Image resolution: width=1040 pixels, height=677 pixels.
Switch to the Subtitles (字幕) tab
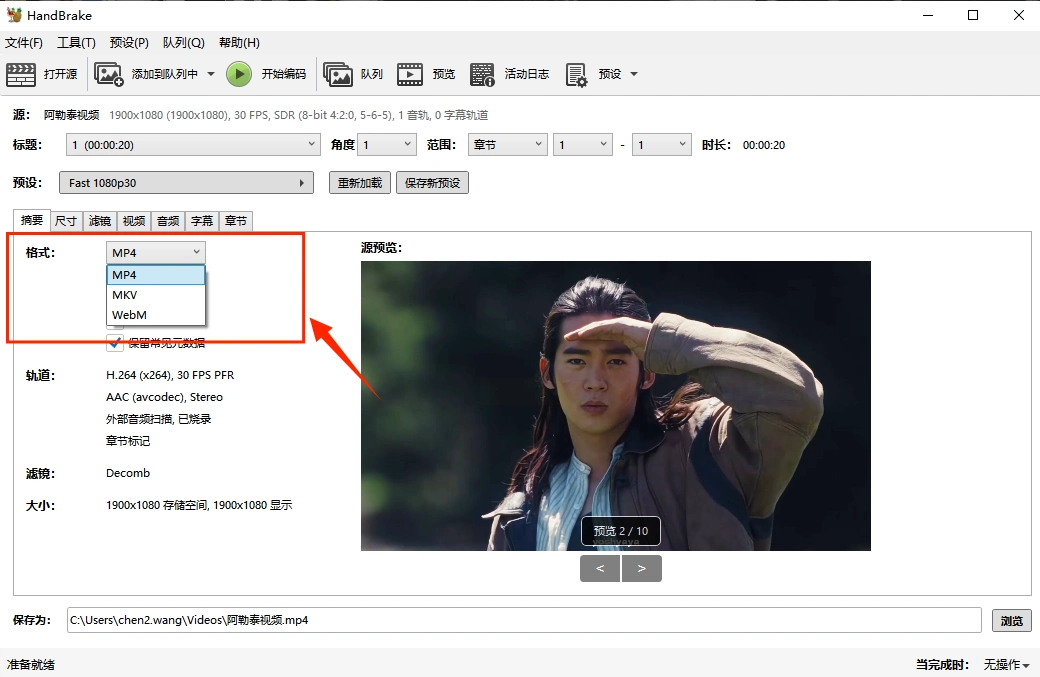click(x=202, y=221)
